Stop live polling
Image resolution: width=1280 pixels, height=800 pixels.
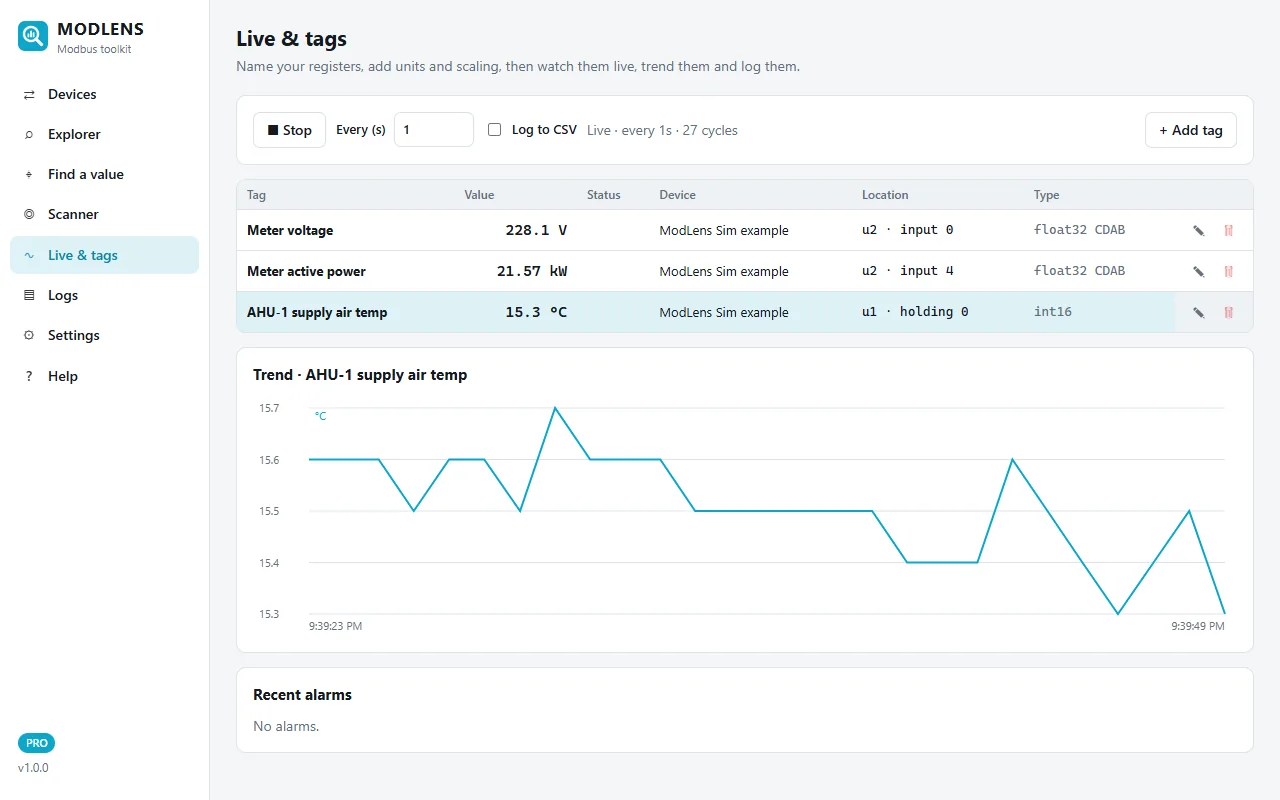(x=289, y=130)
